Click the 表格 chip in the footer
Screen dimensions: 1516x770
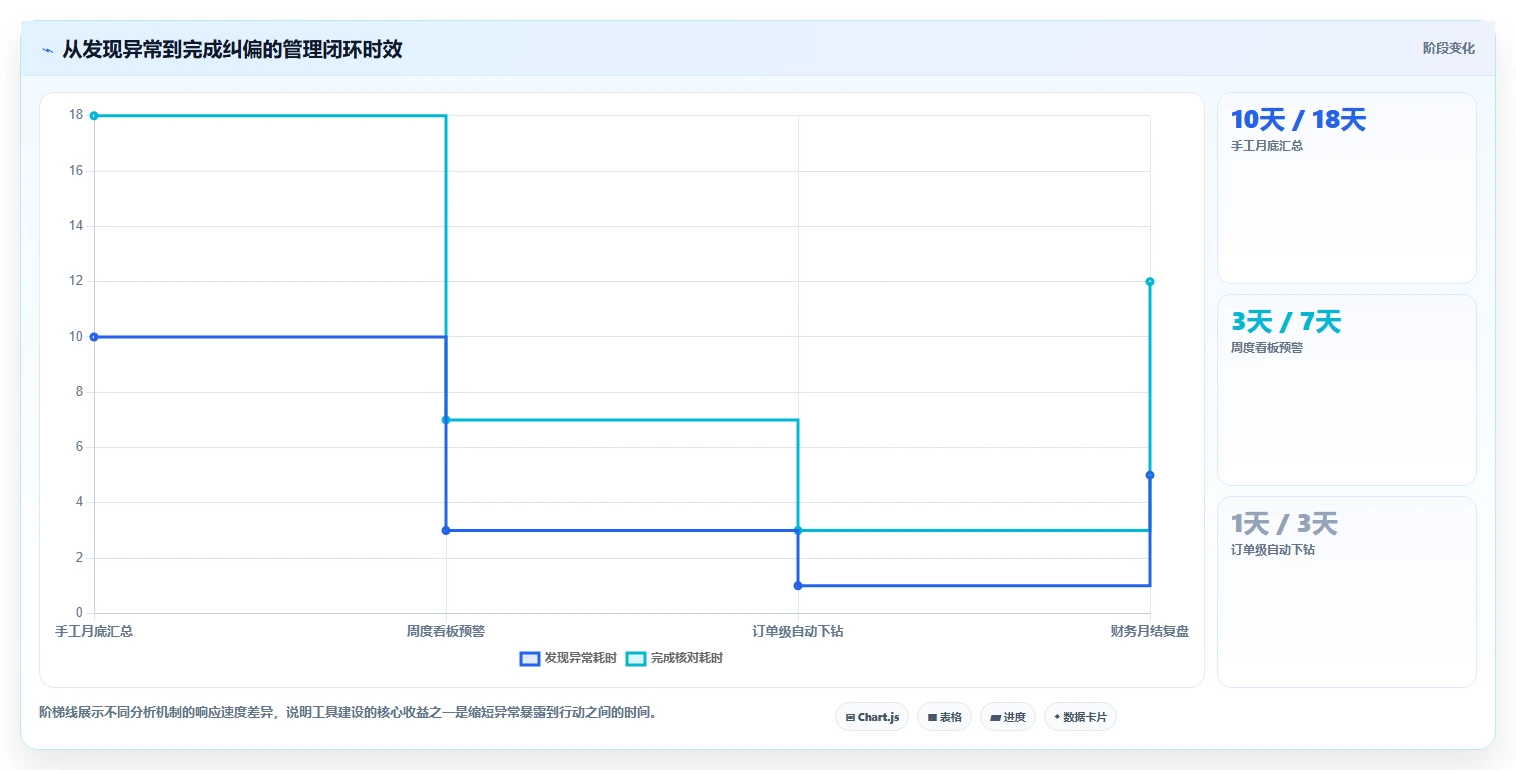coord(944,717)
